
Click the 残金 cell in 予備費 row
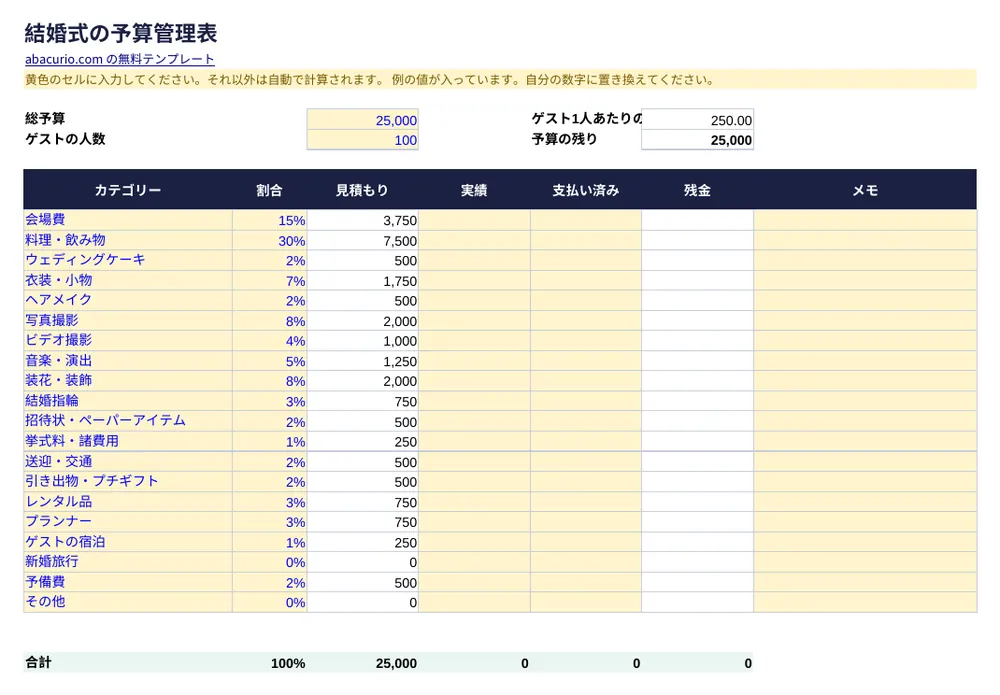click(697, 582)
